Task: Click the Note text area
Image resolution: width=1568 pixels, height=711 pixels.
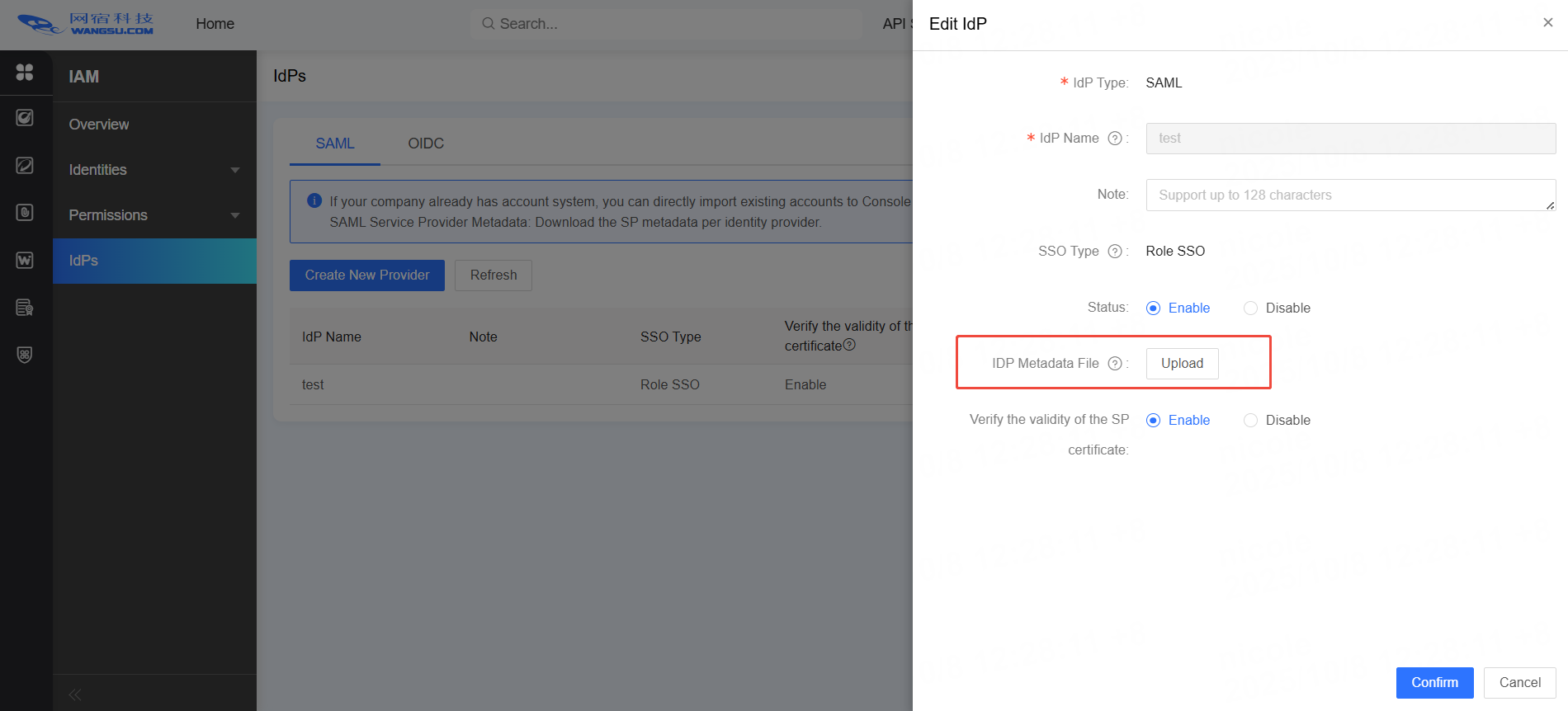Action: pyautogui.click(x=1351, y=195)
